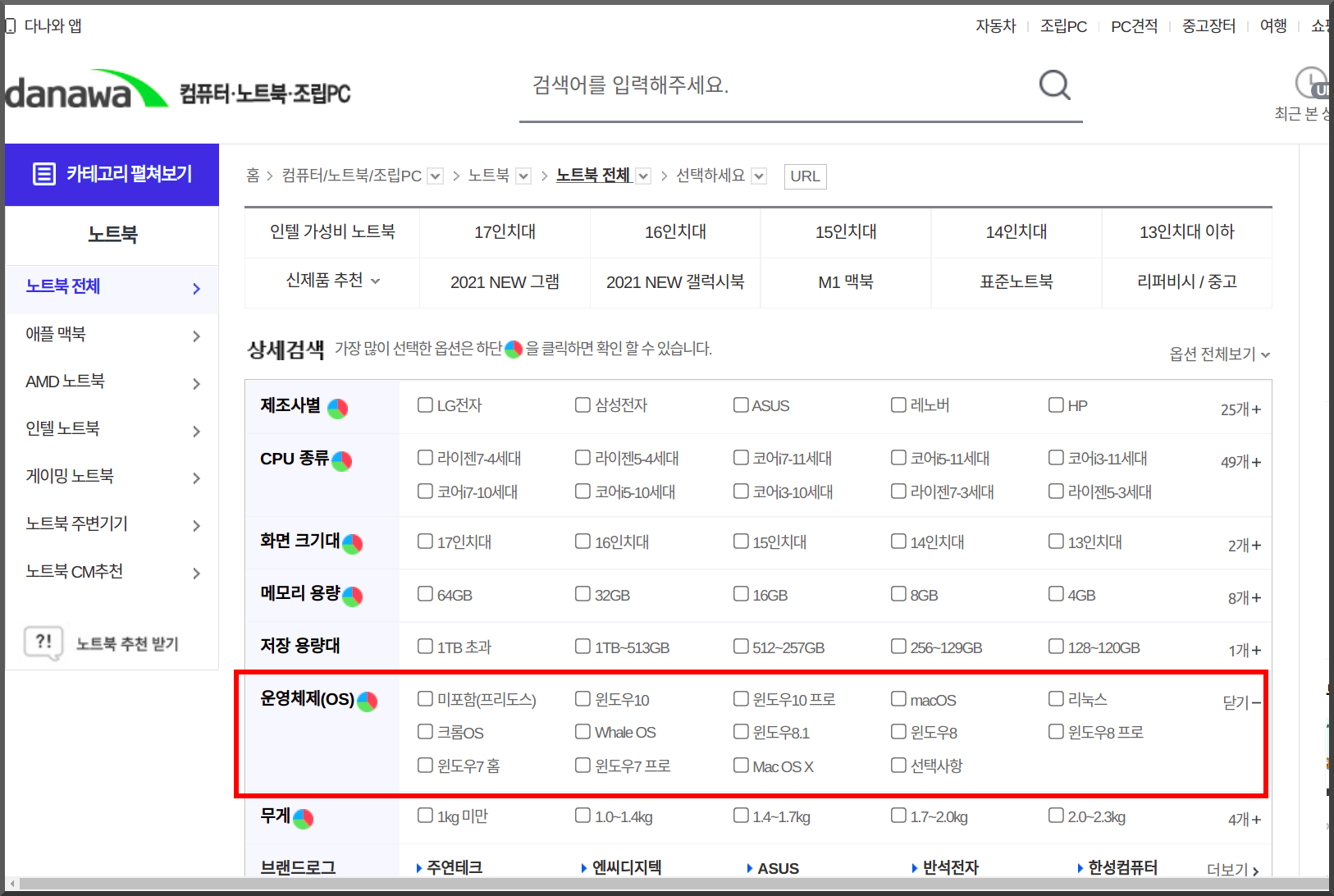
Task: Open the 인텔 가성비 노트북 tab
Action: (x=332, y=232)
